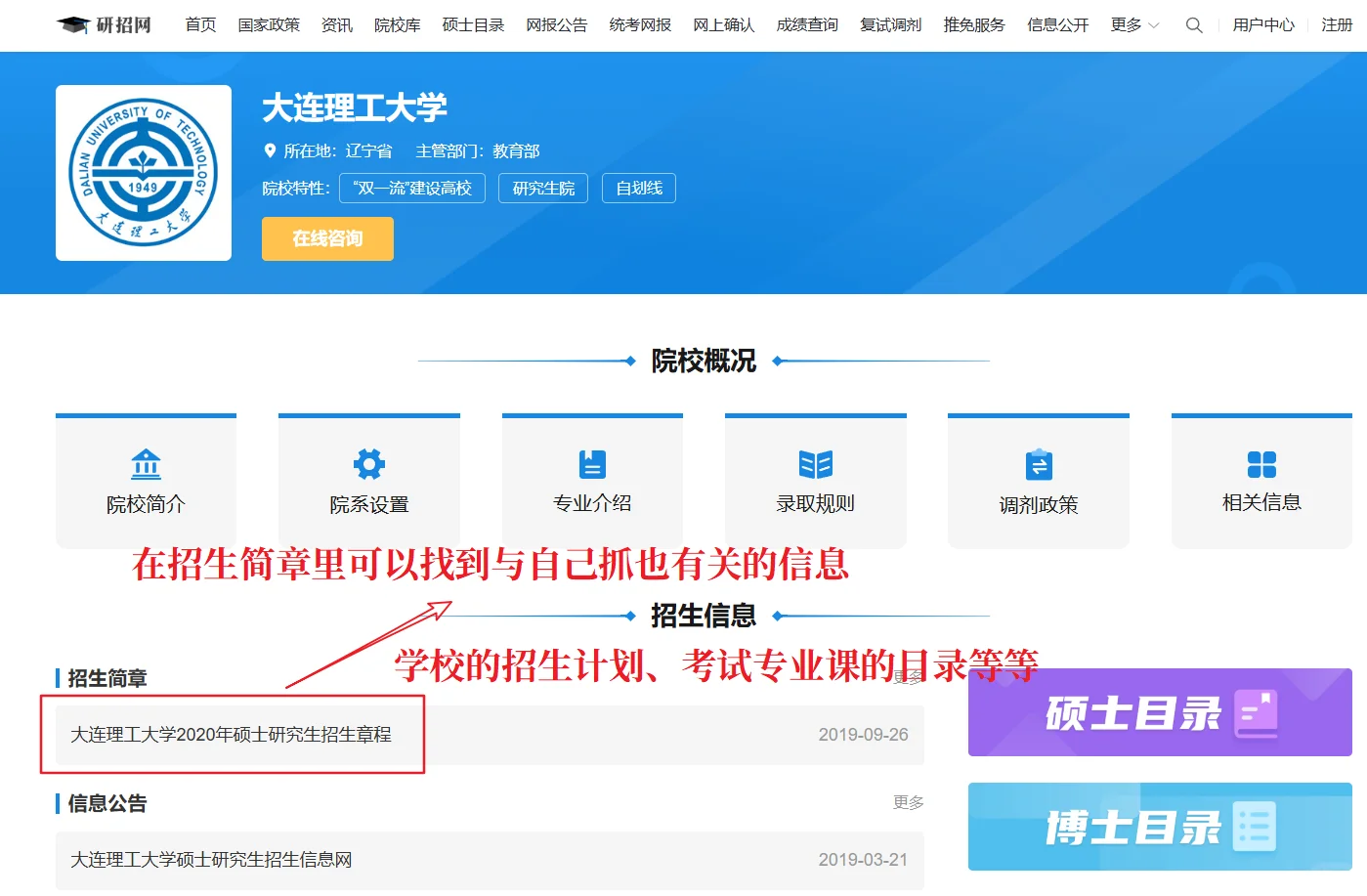Viewport: 1367px width, 896px height.
Task: Open 大连理工大学硕士研究生招生信息网 link
Action: pos(211,860)
